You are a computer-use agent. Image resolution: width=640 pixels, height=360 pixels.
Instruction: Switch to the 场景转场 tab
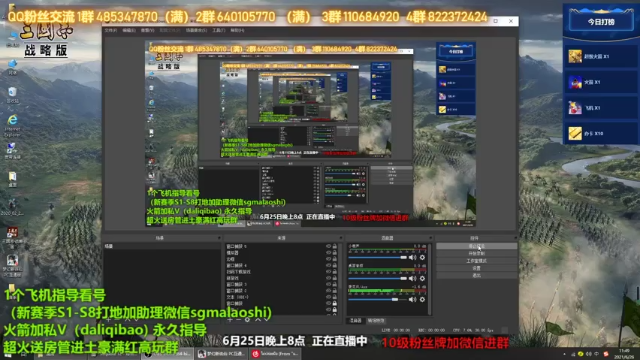pos(376,321)
